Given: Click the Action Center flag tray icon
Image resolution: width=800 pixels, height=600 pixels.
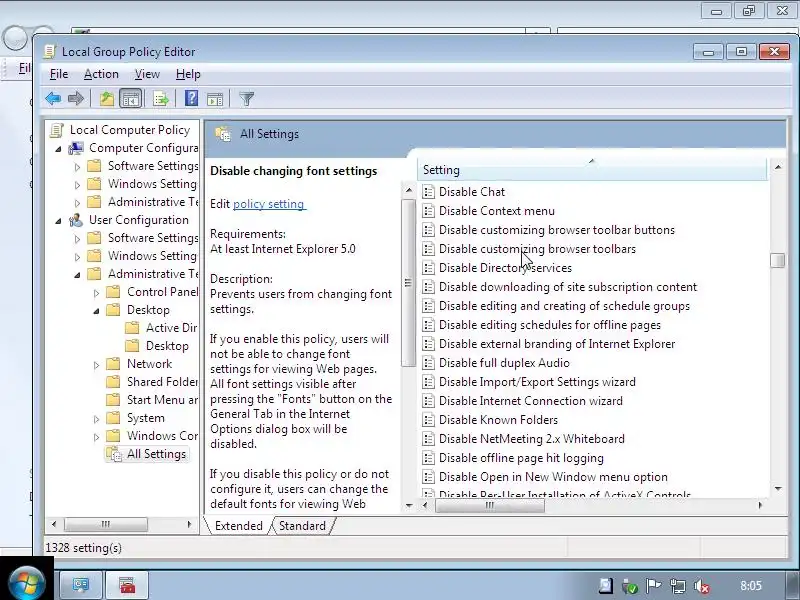Looking at the screenshot, I should point(654,586).
